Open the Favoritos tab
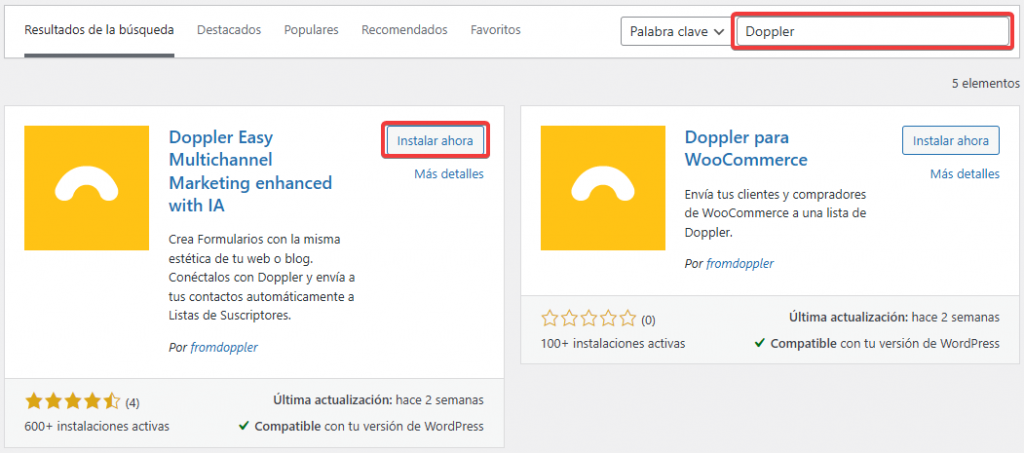 tap(496, 30)
